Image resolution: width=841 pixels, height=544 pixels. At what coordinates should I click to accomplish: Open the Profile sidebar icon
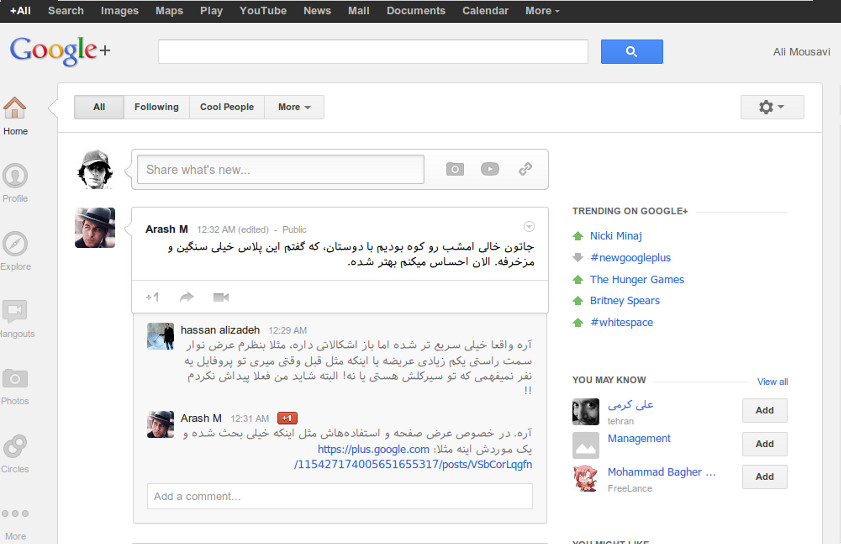click(14, 175)
